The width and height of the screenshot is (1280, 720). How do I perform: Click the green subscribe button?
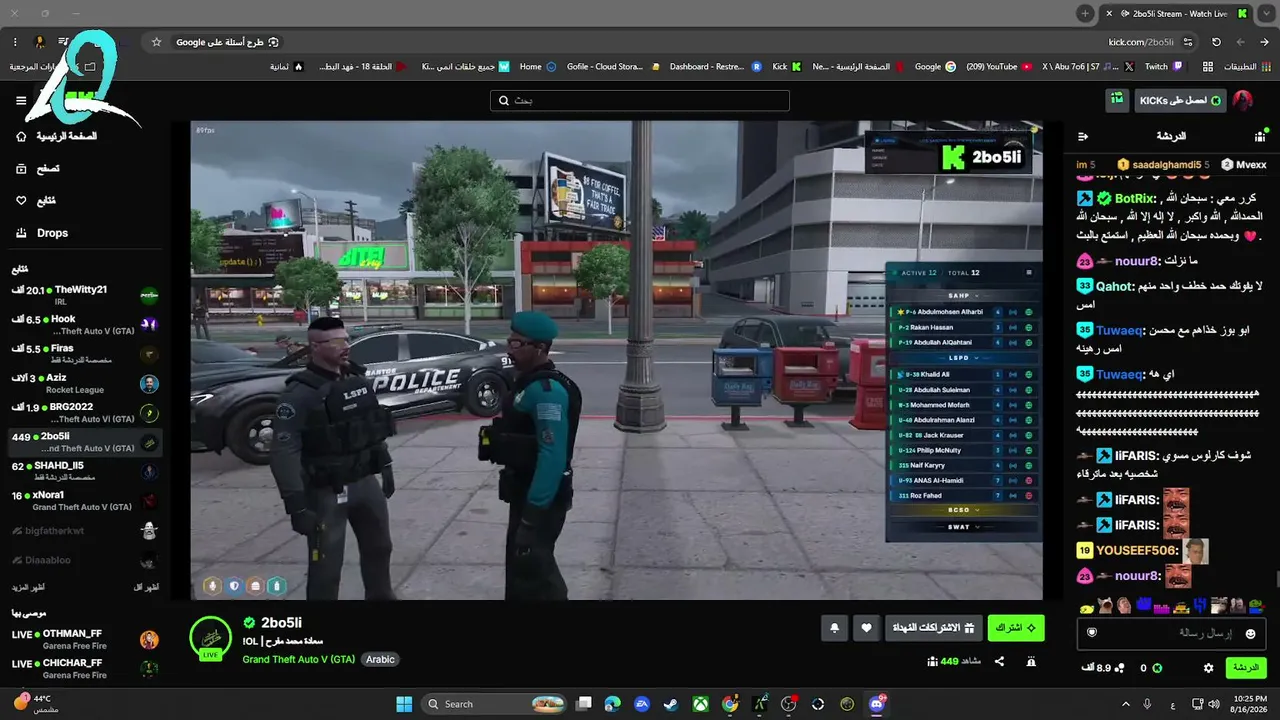[1016, 628]
